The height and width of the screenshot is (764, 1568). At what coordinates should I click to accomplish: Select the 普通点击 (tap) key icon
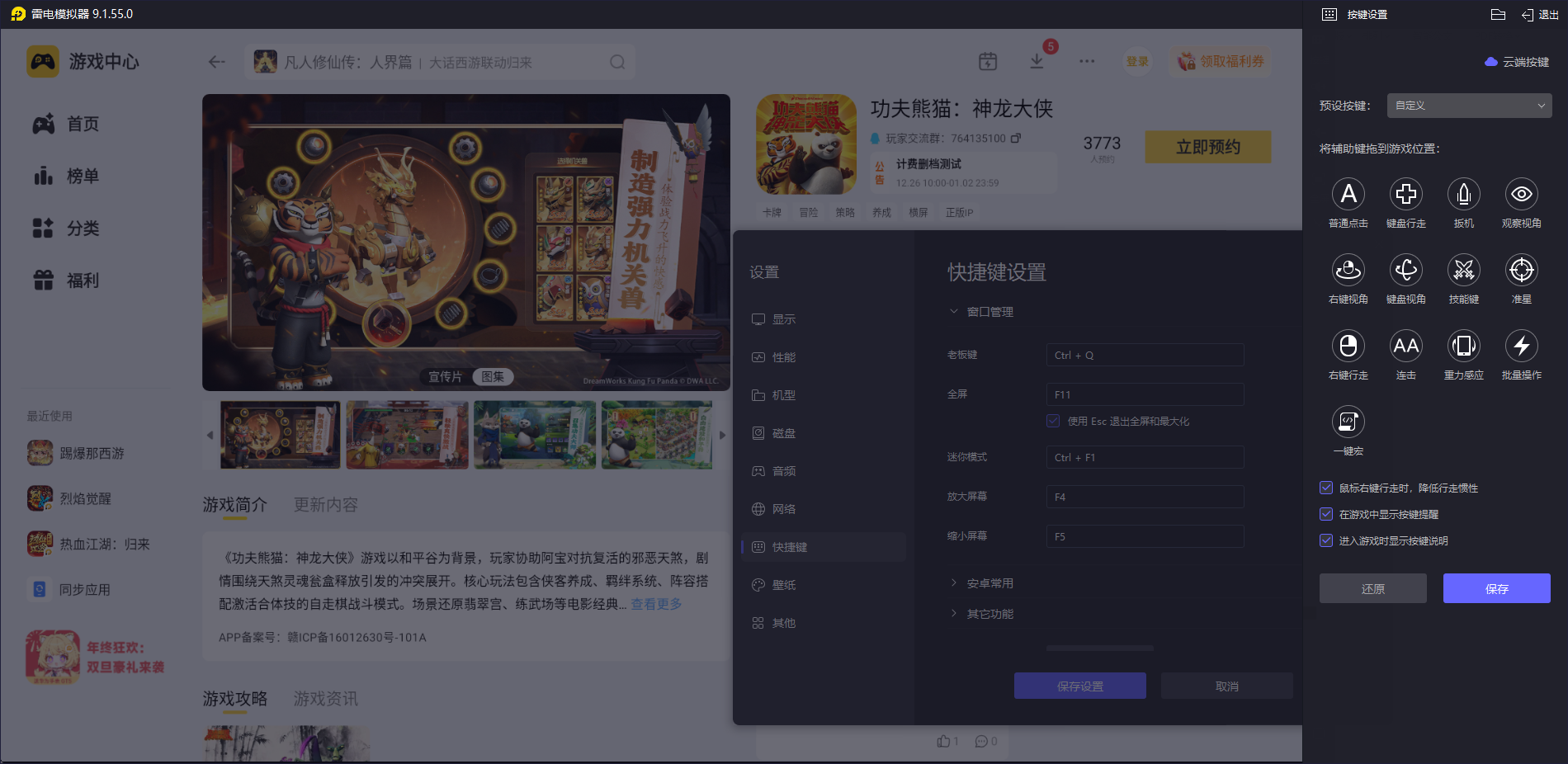tap(1348, 194)
